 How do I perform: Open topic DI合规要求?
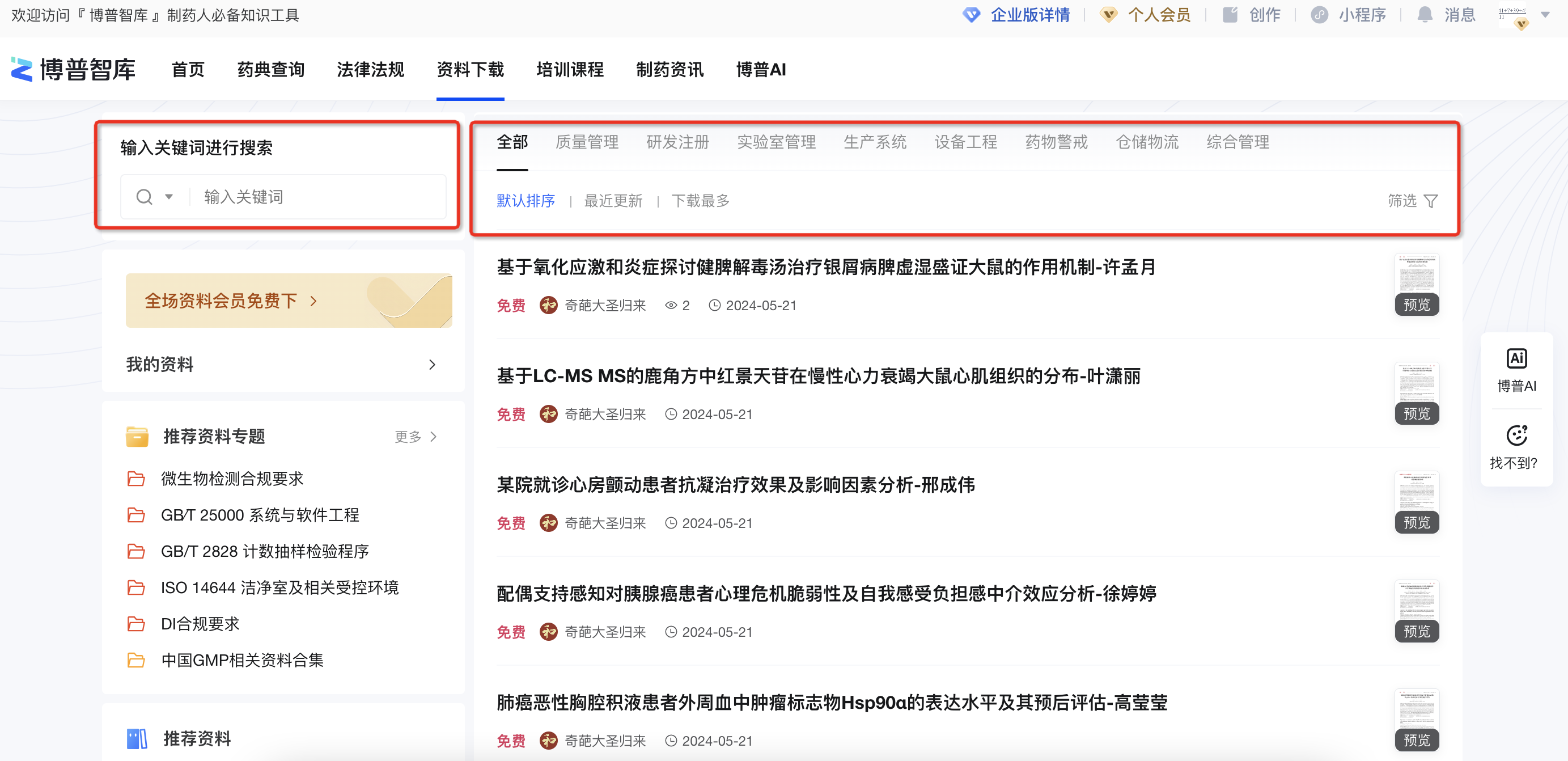click(x=200, y=624)
